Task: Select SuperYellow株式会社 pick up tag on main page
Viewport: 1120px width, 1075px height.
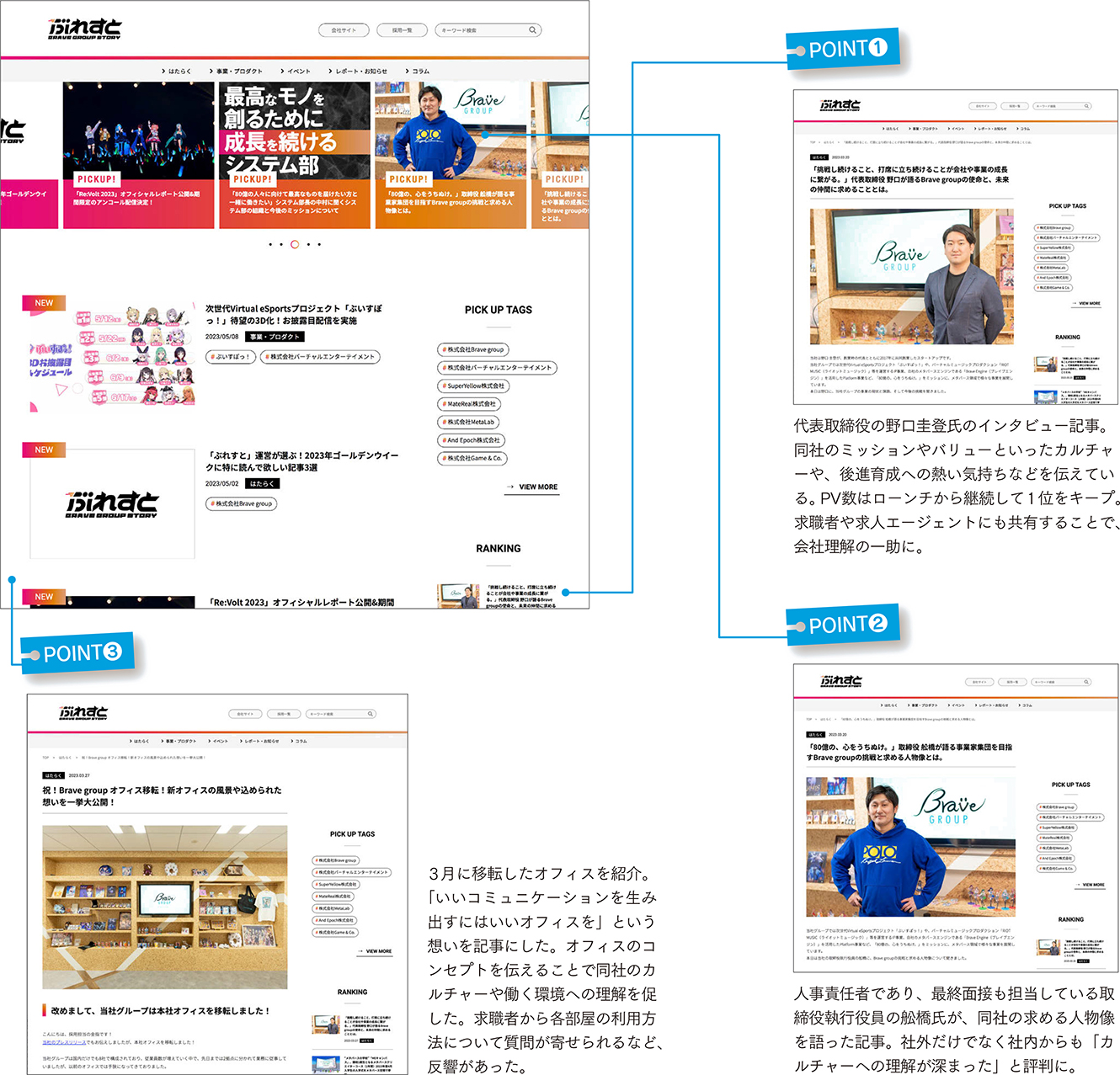Action: (473, 386)
